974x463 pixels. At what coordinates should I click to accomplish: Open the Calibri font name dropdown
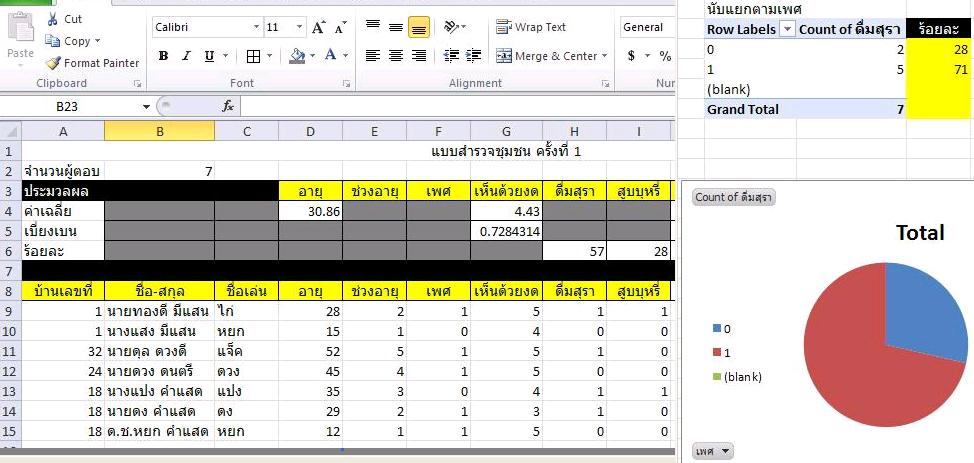(x=257, y=28)
